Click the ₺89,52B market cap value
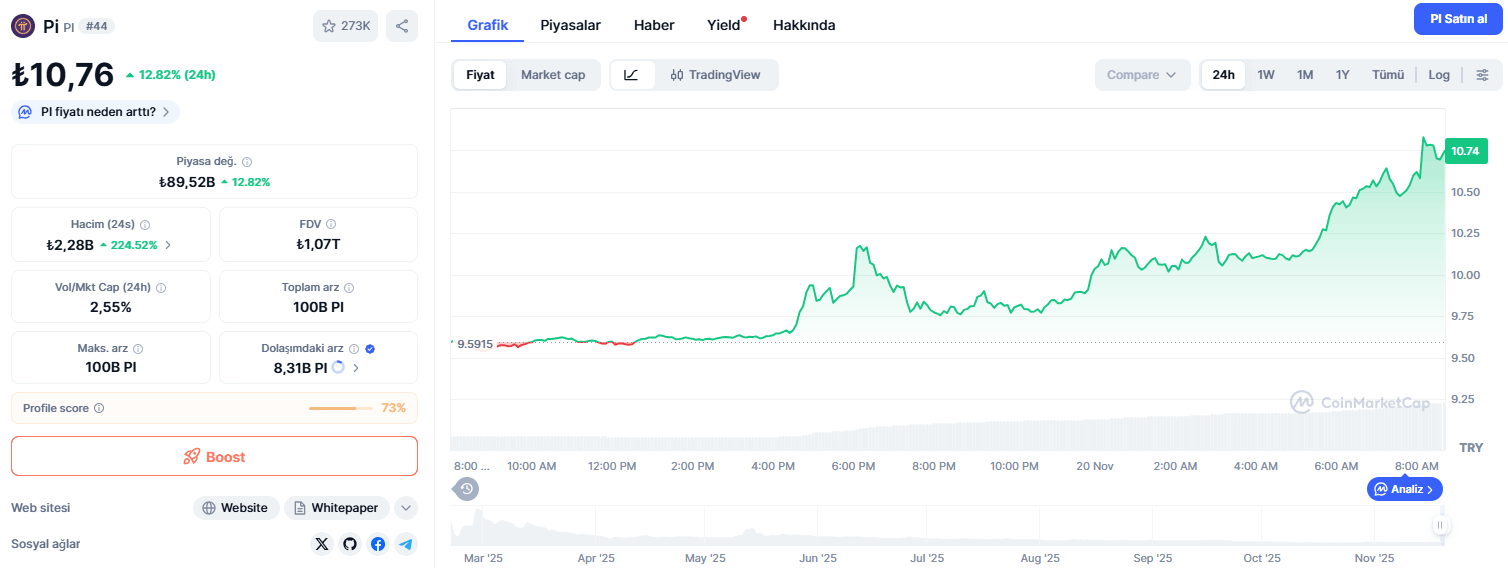Screen dimensions: 1508x568 [x=187, y=182]
